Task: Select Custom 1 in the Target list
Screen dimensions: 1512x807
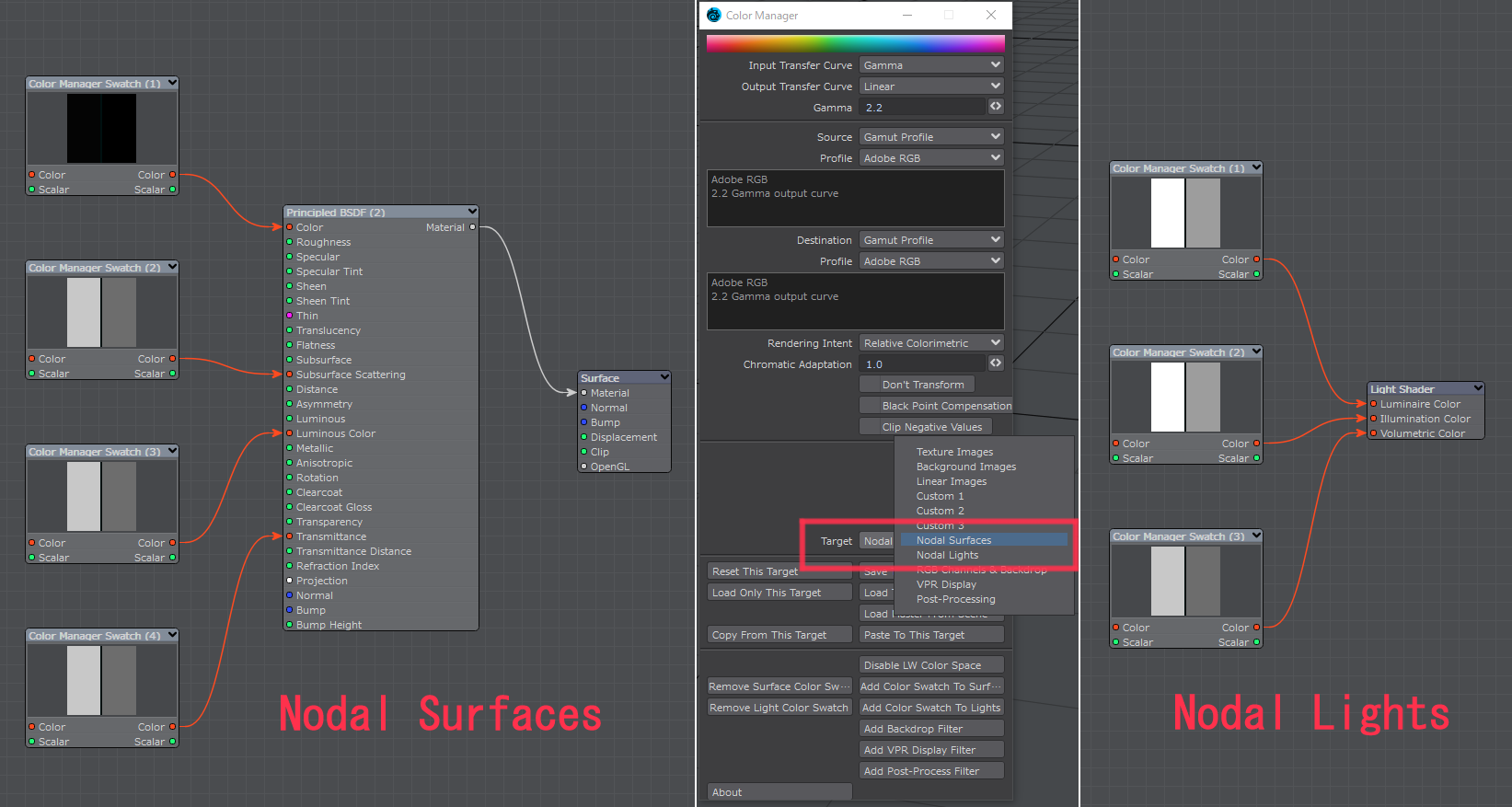Action: [x=940, y=496]
